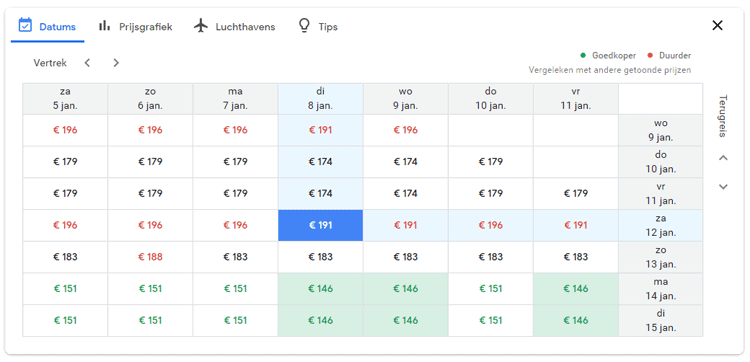This screenshot has height=362, width=750.
Task: Pick € 146 for 11 jan. departure, 14 jan. return
Action: click(x=576, y=289)
